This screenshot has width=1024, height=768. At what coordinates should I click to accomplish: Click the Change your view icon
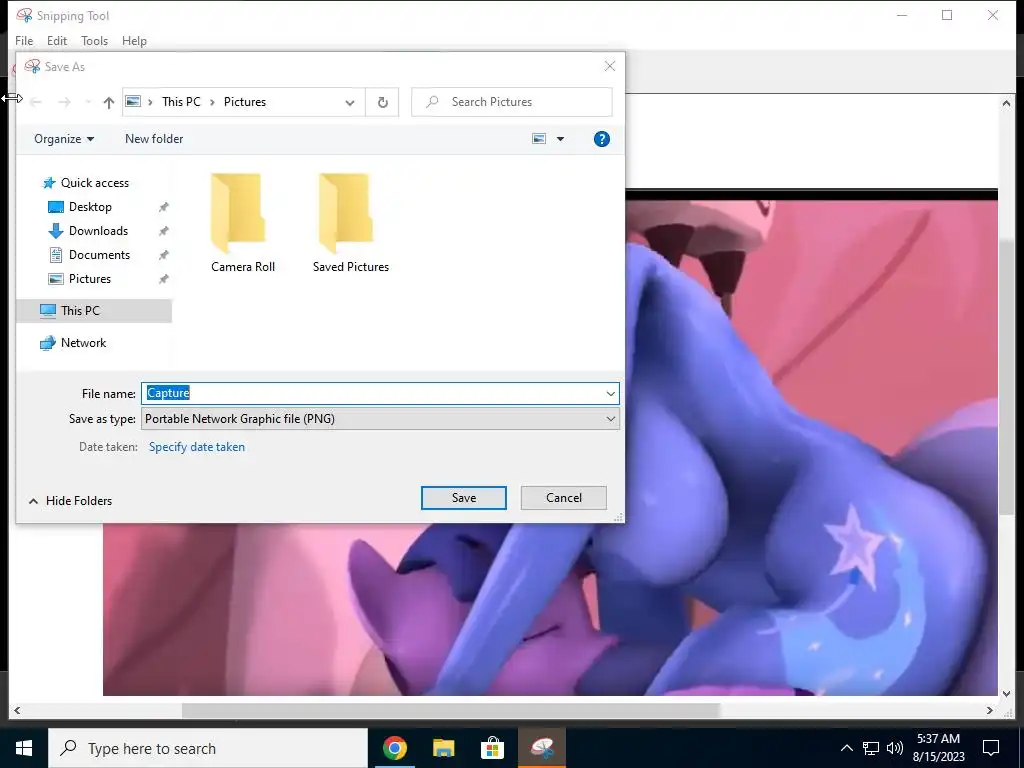pos(539,139)
